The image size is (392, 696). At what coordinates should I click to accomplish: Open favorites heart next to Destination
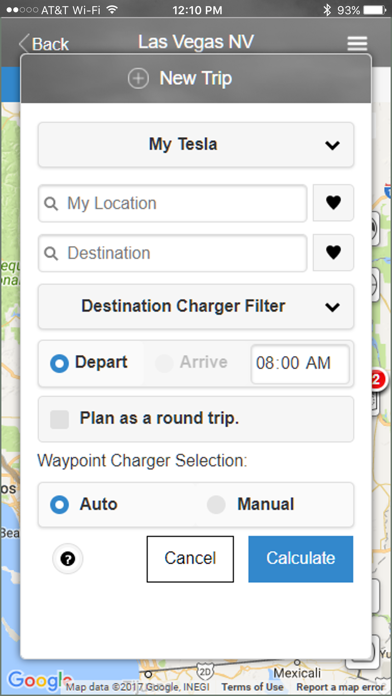(333, 253)
